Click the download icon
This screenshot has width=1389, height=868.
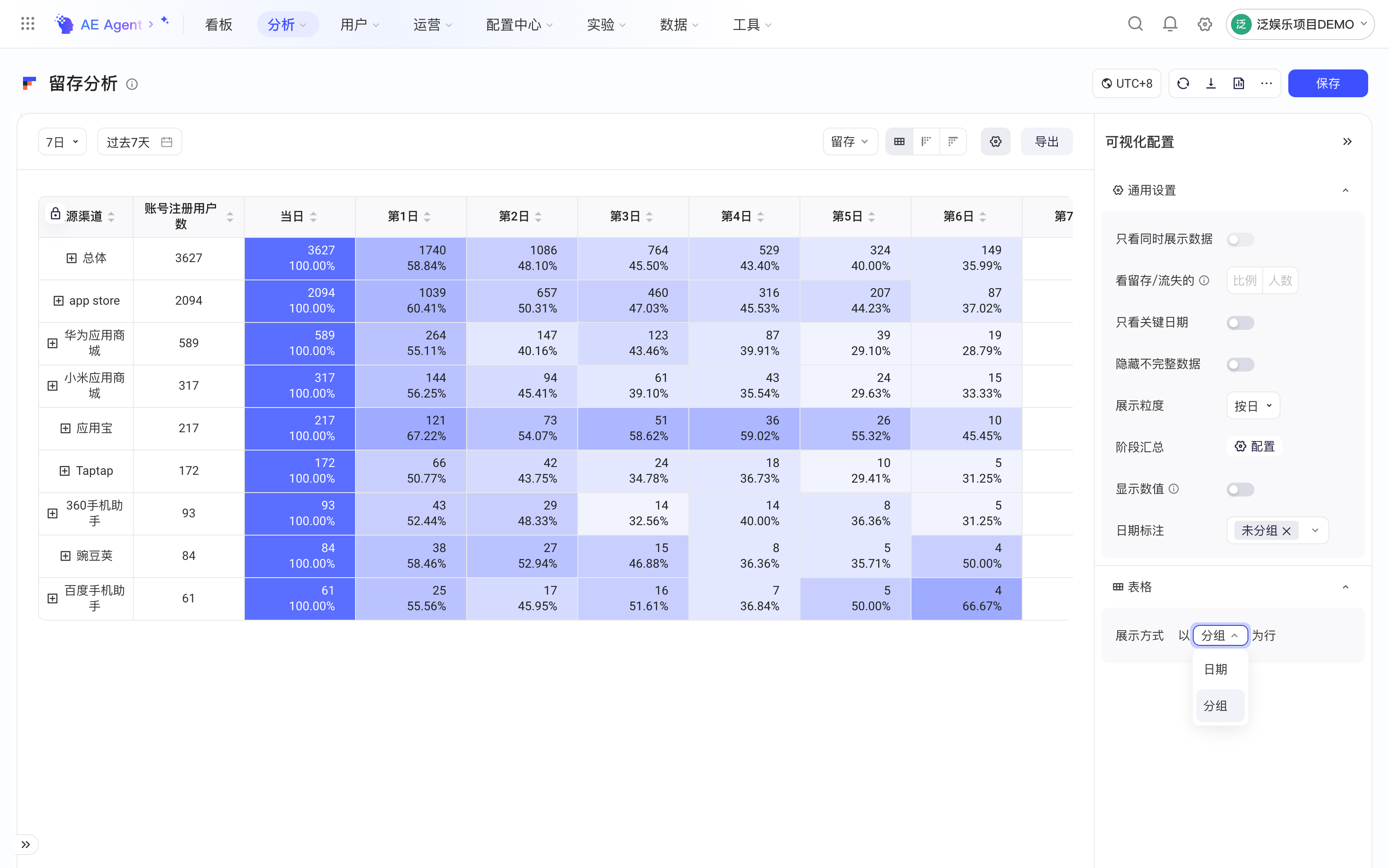pyautogui.click(x=1211, y=84)
